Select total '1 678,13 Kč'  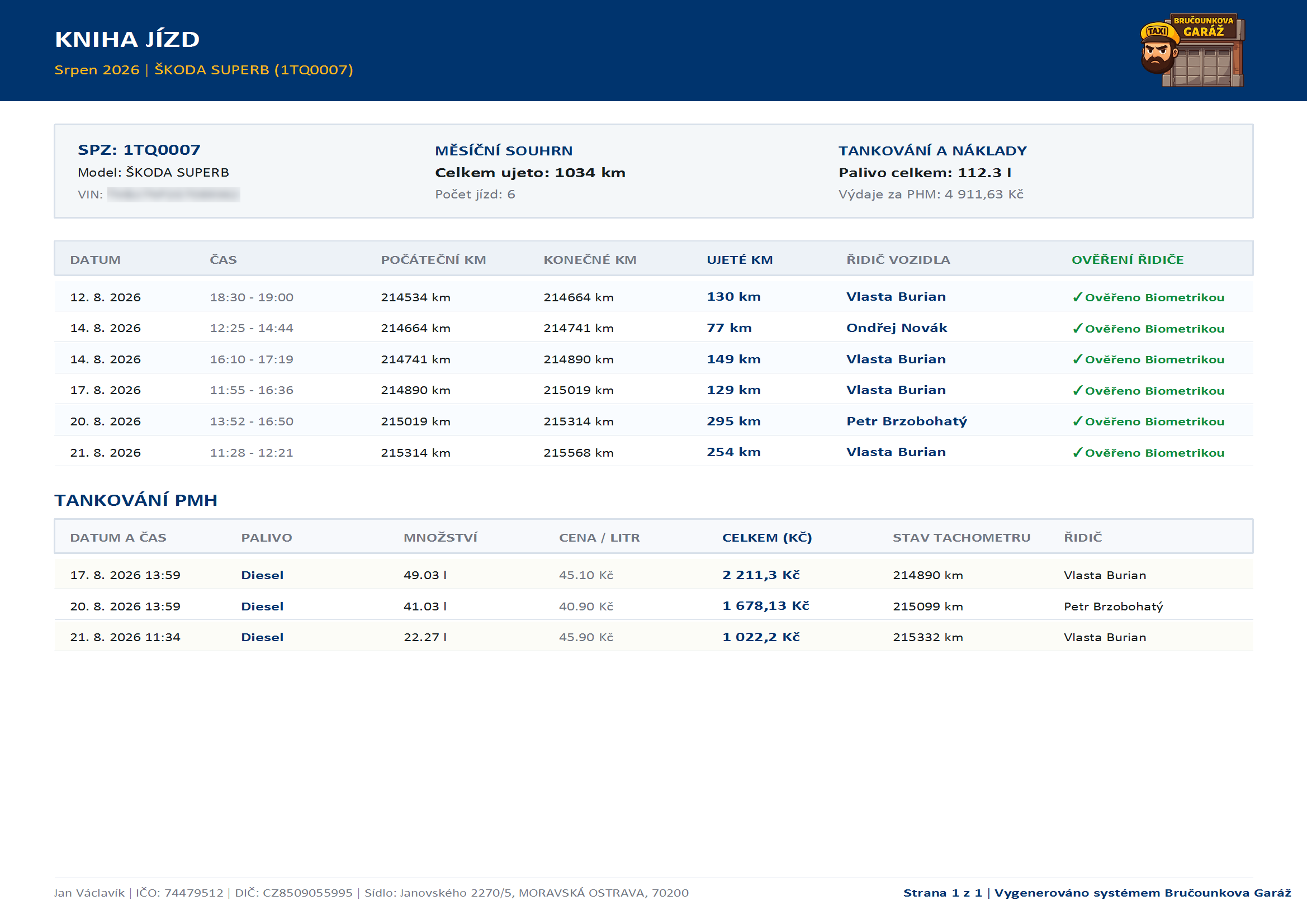766,606
